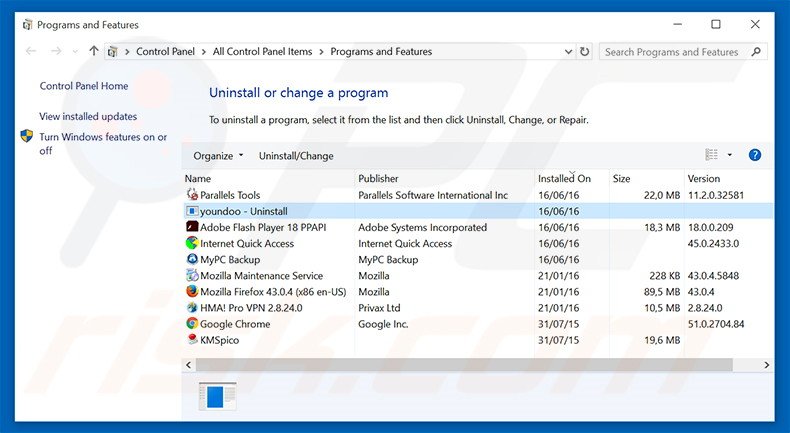
Task: Select Google Chrome program name
Action: pyautogui.click(x=235, y=324)
